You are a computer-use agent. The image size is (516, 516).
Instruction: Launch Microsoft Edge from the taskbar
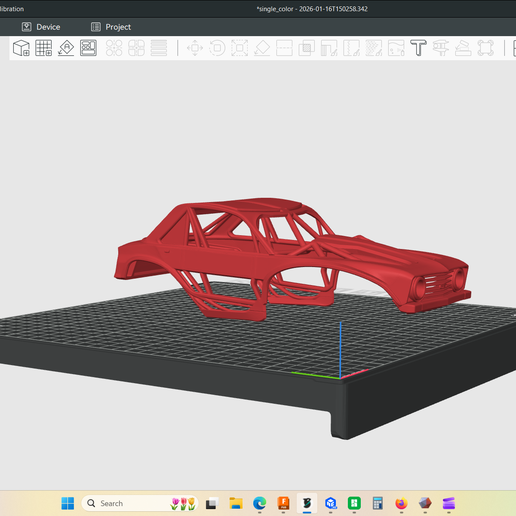[259, 503]
